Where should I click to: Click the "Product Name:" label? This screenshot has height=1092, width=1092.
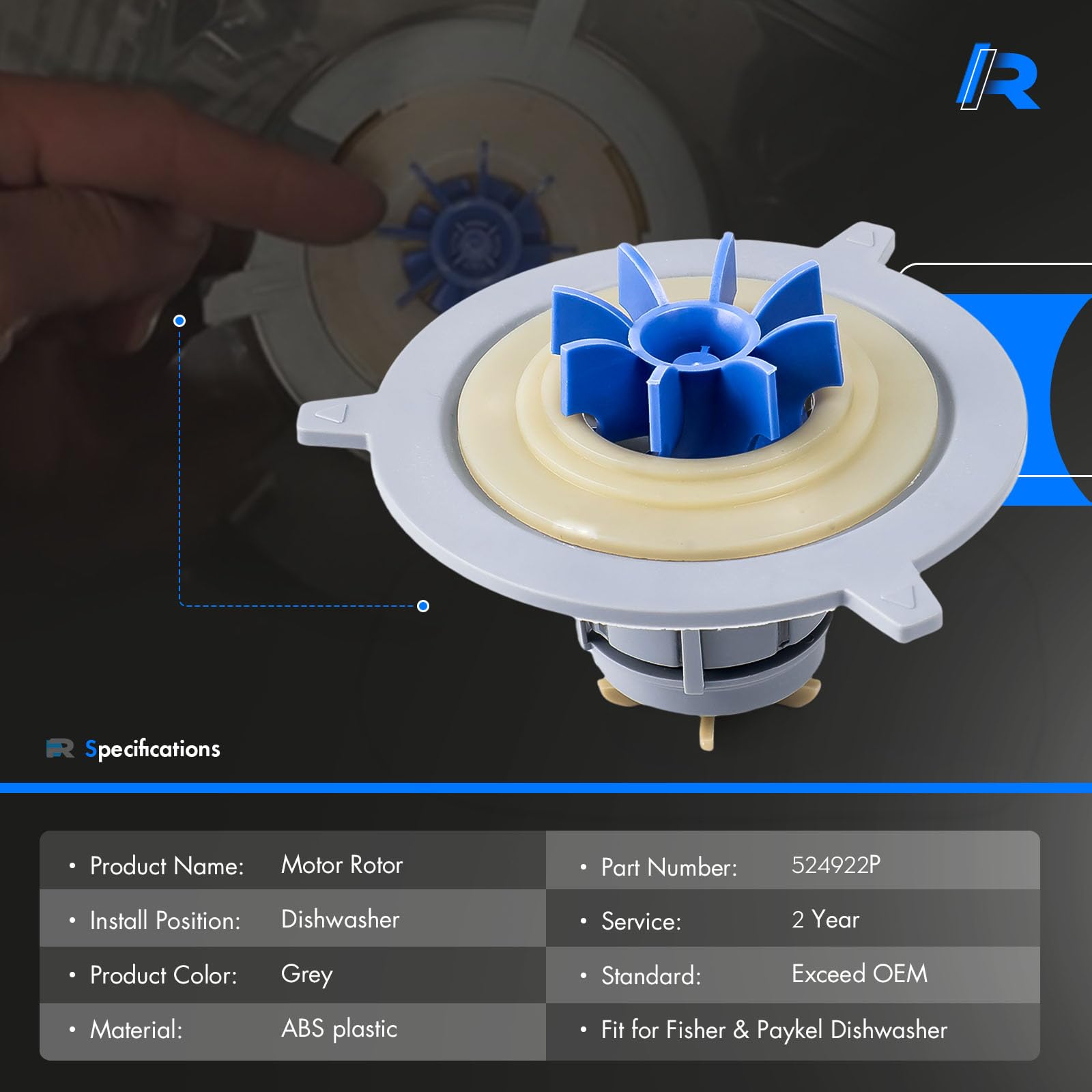[167, 866]
